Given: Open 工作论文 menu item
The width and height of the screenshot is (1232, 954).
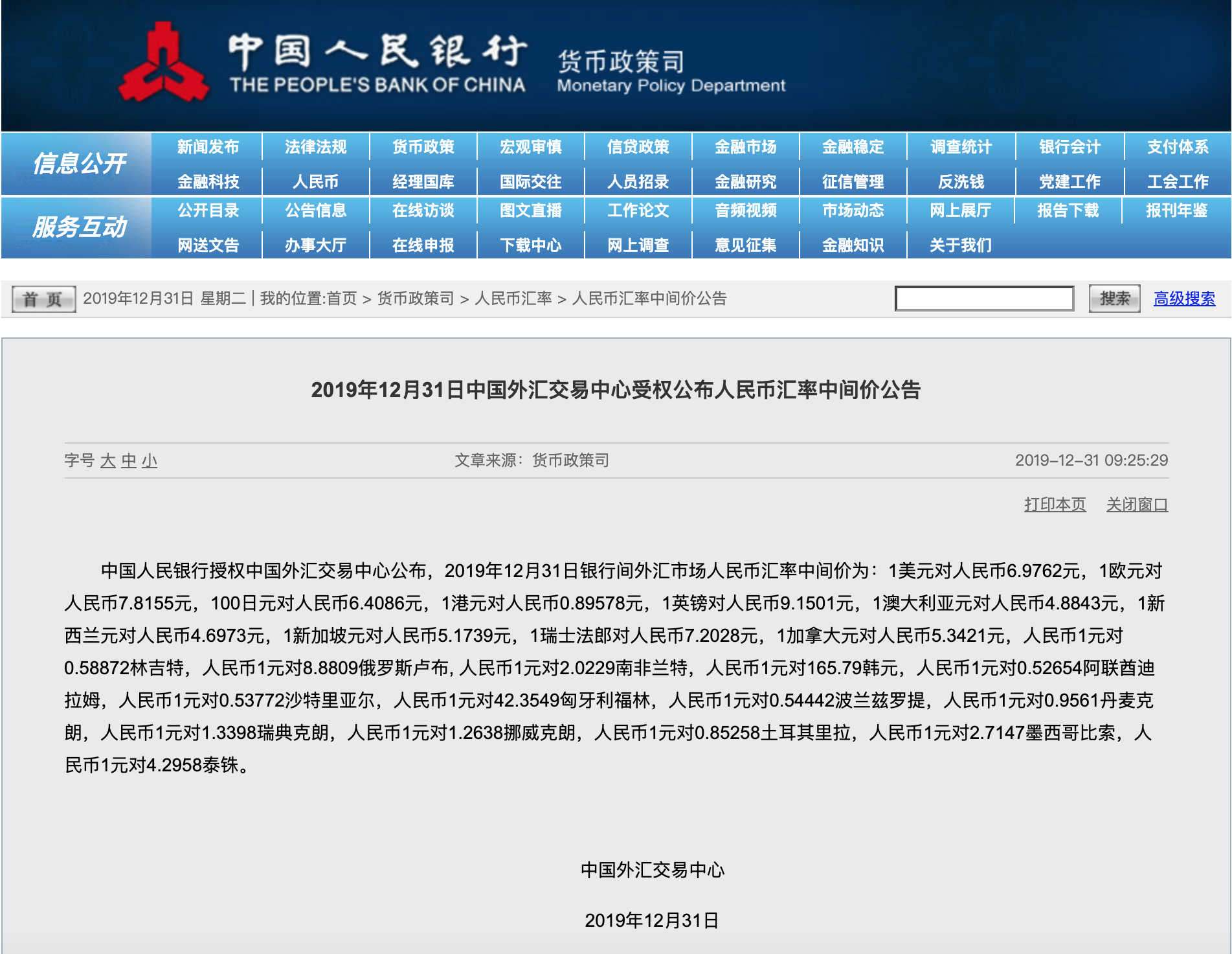Looking at the screenshot, I should coord(638,210).
